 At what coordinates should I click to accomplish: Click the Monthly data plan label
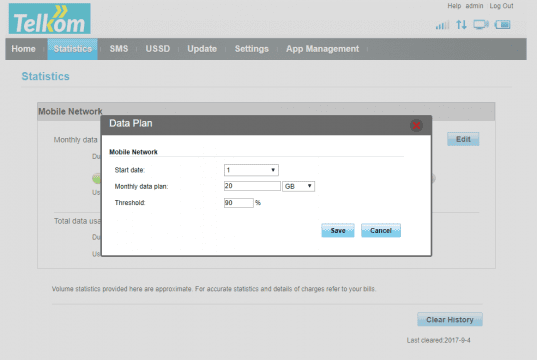(141, 186)
